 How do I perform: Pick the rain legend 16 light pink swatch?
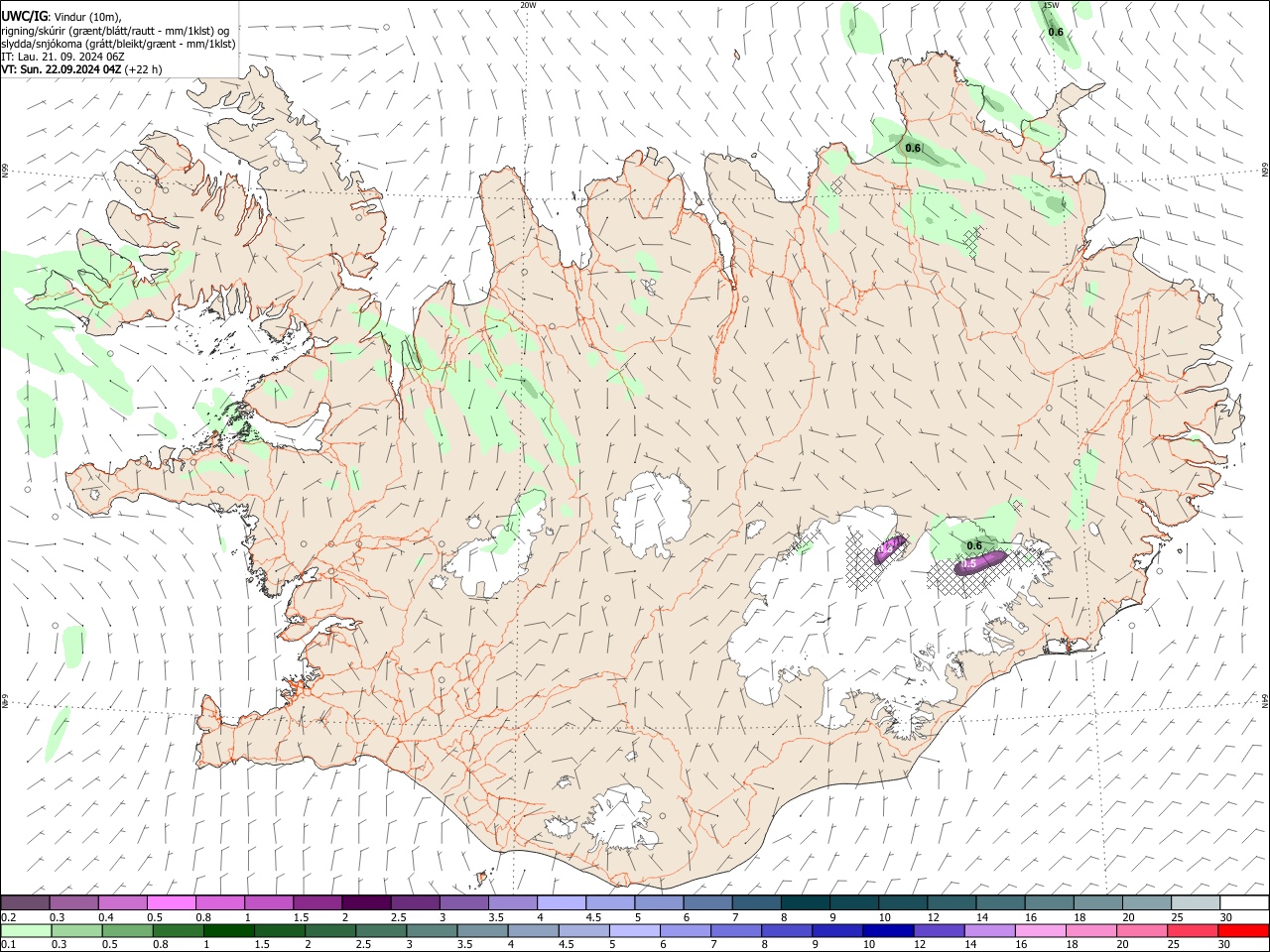pos(1039,930)
